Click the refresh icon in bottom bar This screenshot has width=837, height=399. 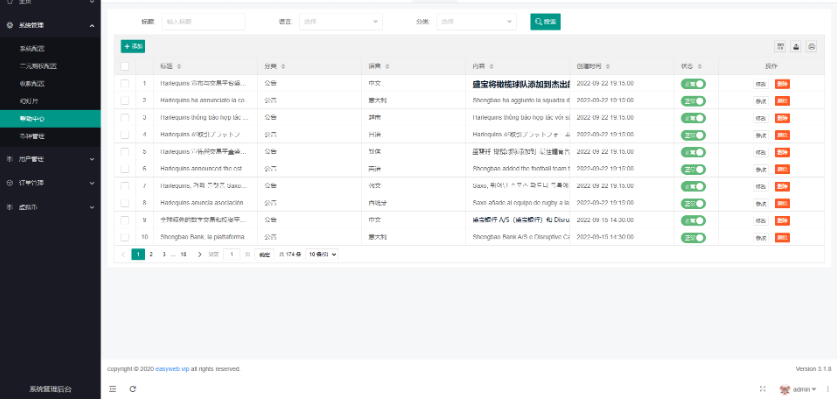pyautogui.click(x=132, y=389)
